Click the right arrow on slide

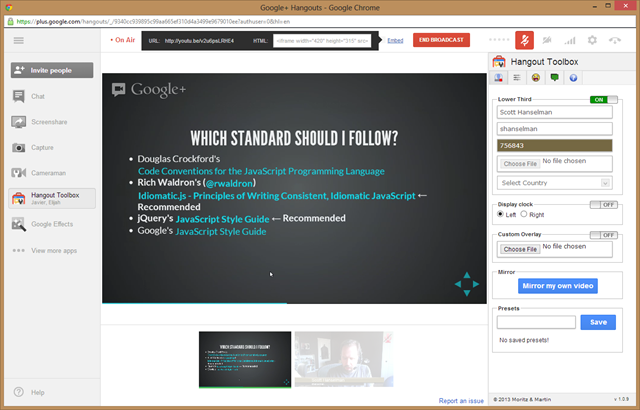pyautogui.click(x=476, y=284)
